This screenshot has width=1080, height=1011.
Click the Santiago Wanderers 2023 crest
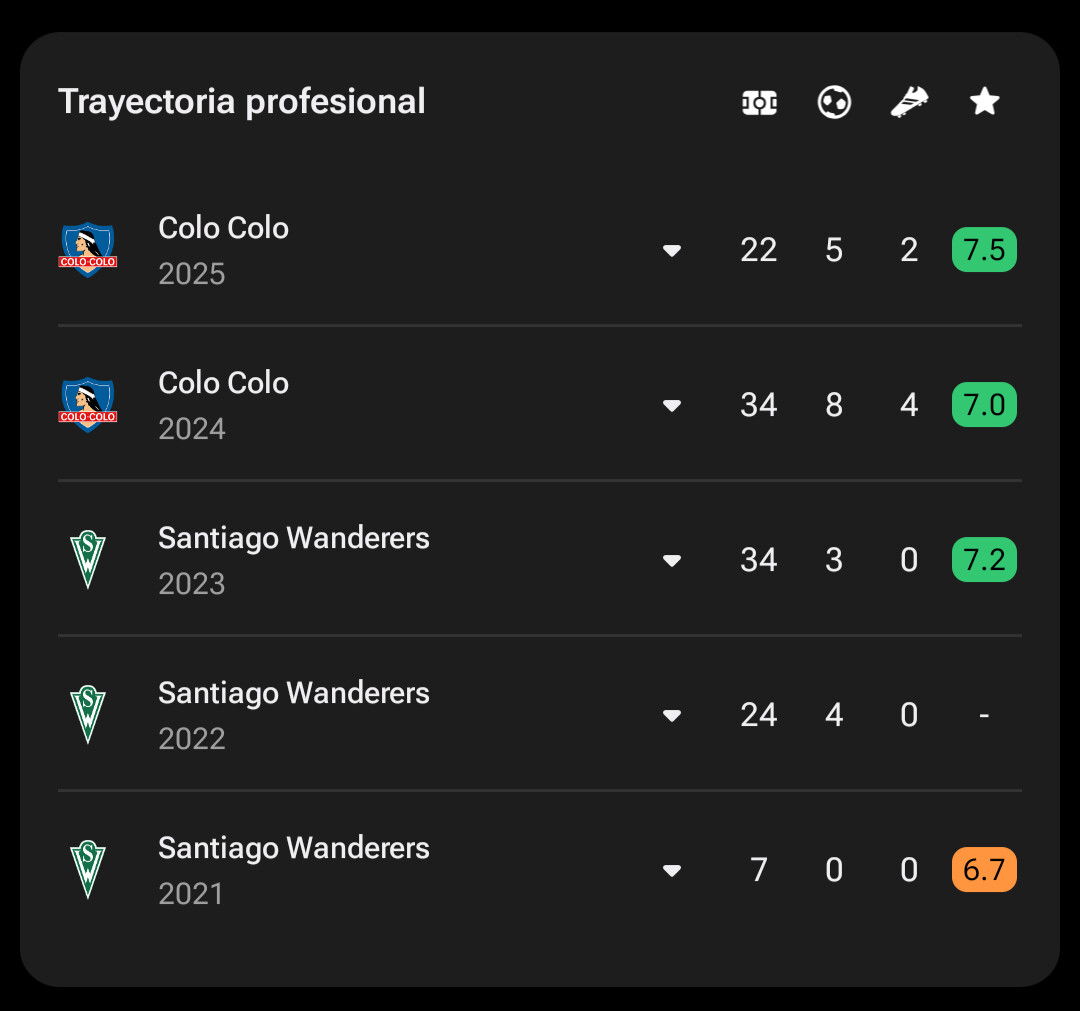pyautogui.click(x=87, y=559)
